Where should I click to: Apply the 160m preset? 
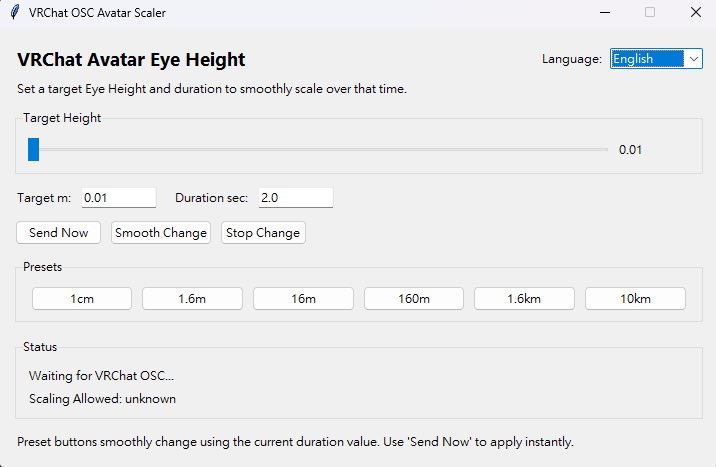point(414,299)
